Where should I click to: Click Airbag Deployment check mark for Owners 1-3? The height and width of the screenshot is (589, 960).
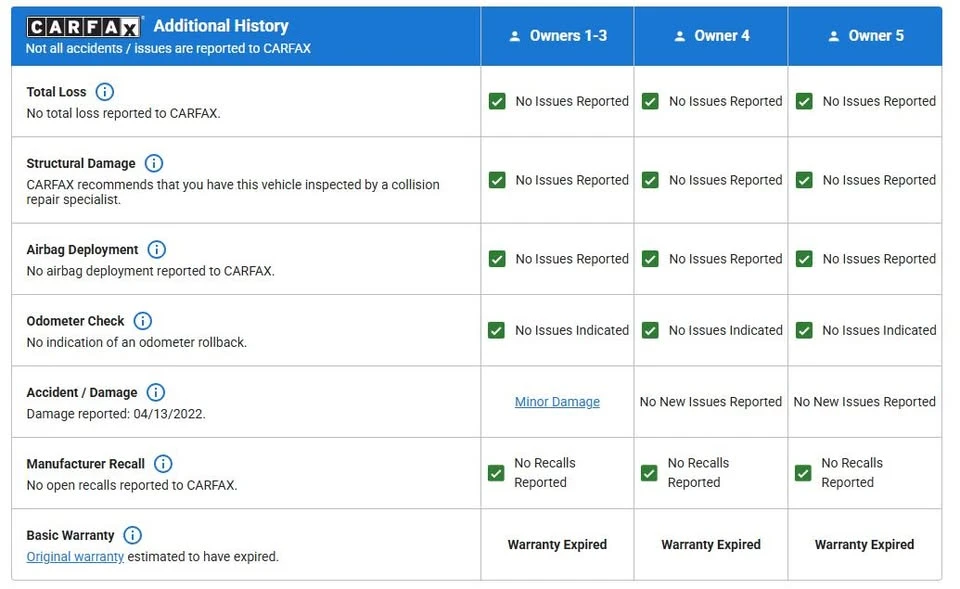(497, 259)
